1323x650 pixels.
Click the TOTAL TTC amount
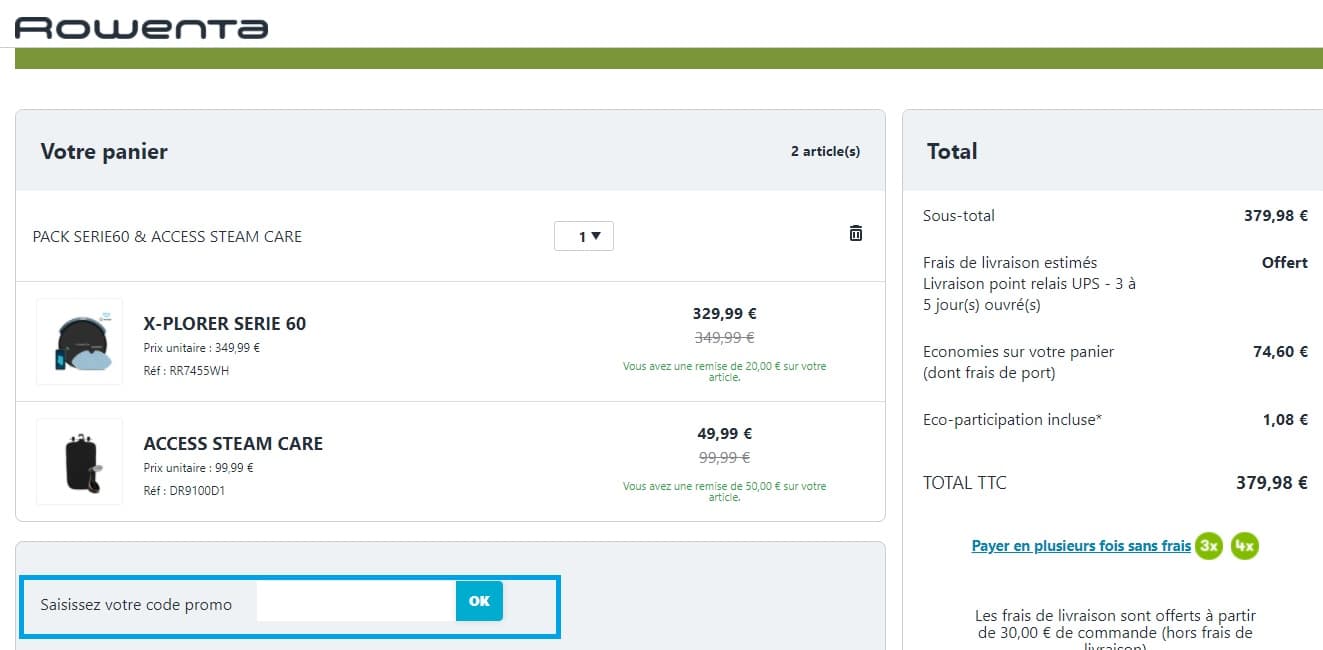tap(1272, 482)
